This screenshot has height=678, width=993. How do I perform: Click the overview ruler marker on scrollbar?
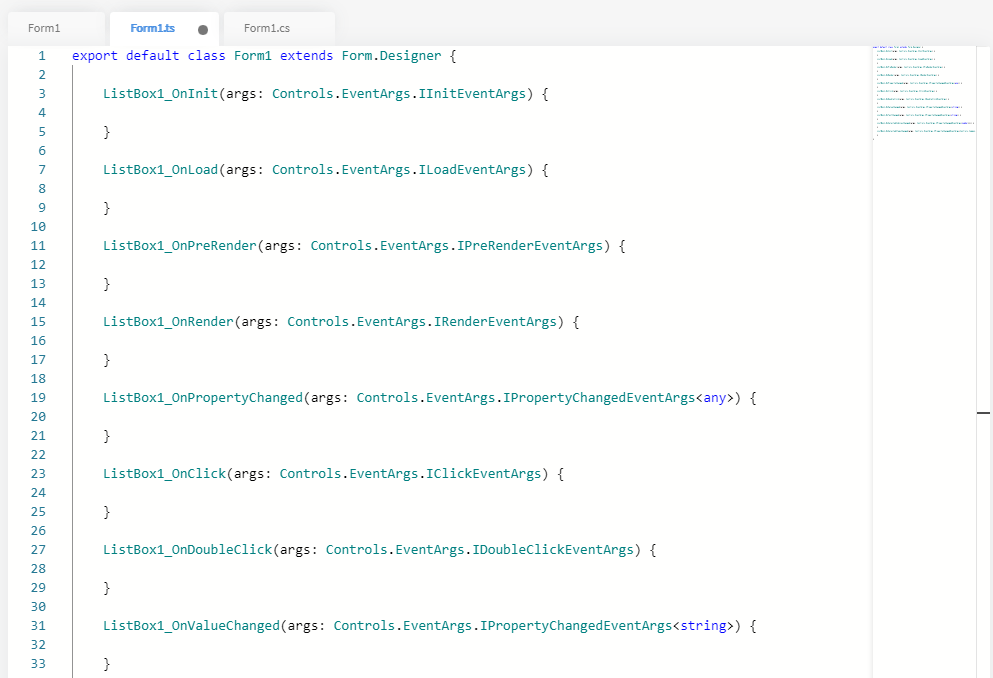click(x=983, y=412)
